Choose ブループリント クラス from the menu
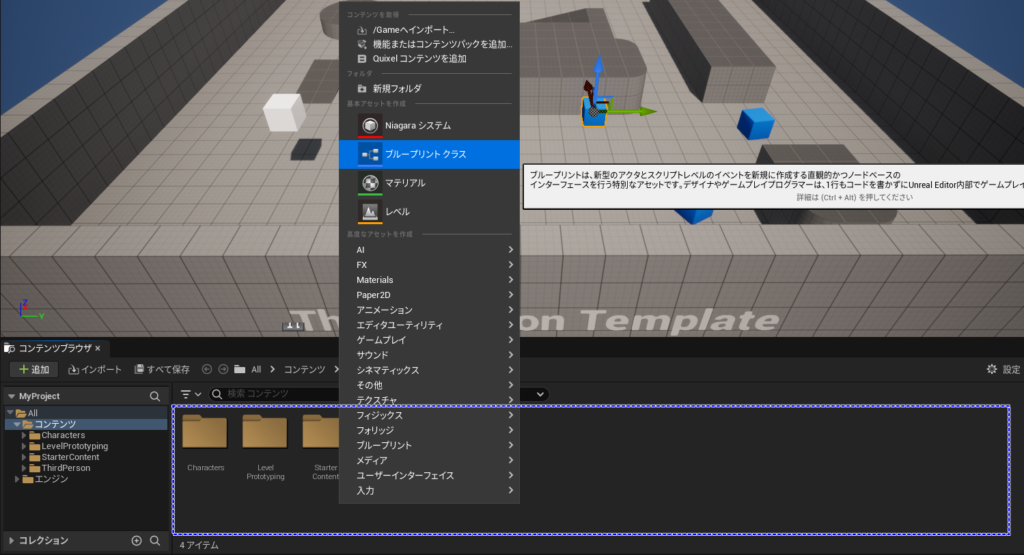Viewport: 1024px width, 555px height. (x=429, y=154)
